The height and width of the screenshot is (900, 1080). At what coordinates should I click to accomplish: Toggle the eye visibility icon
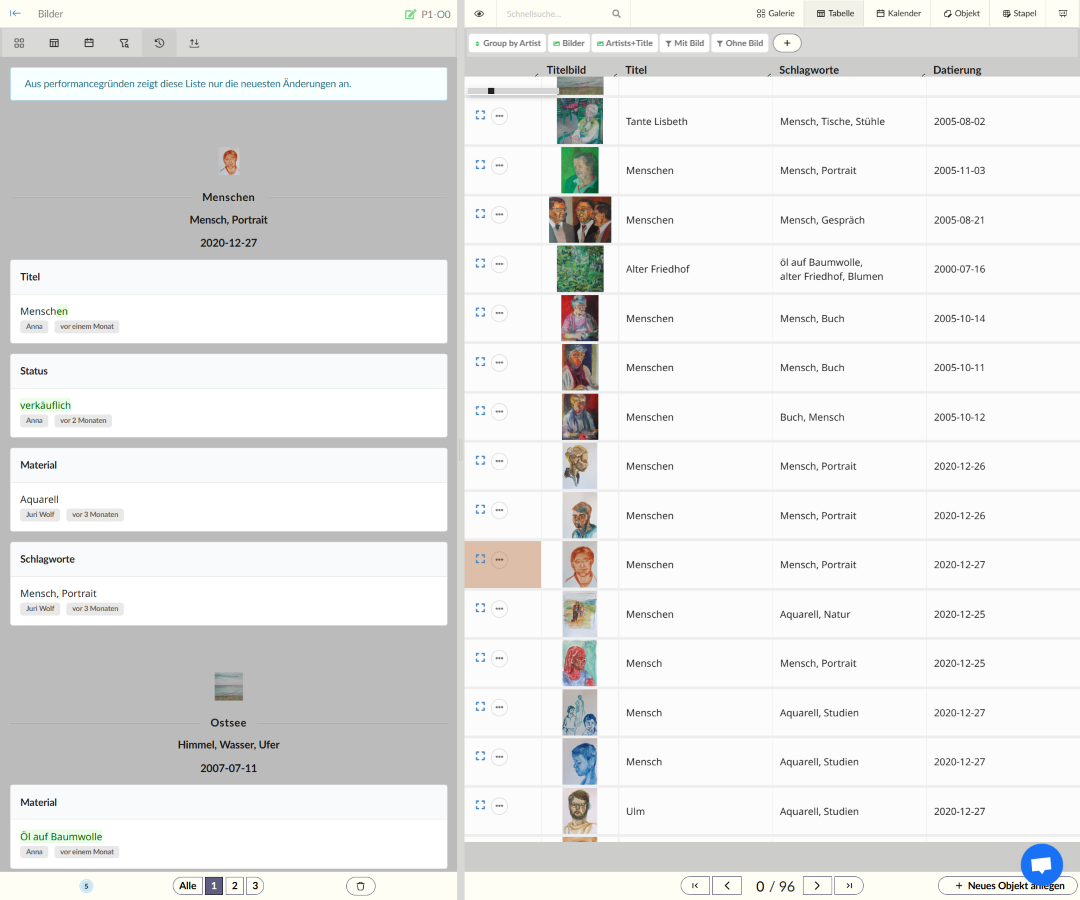coord(479,14)
